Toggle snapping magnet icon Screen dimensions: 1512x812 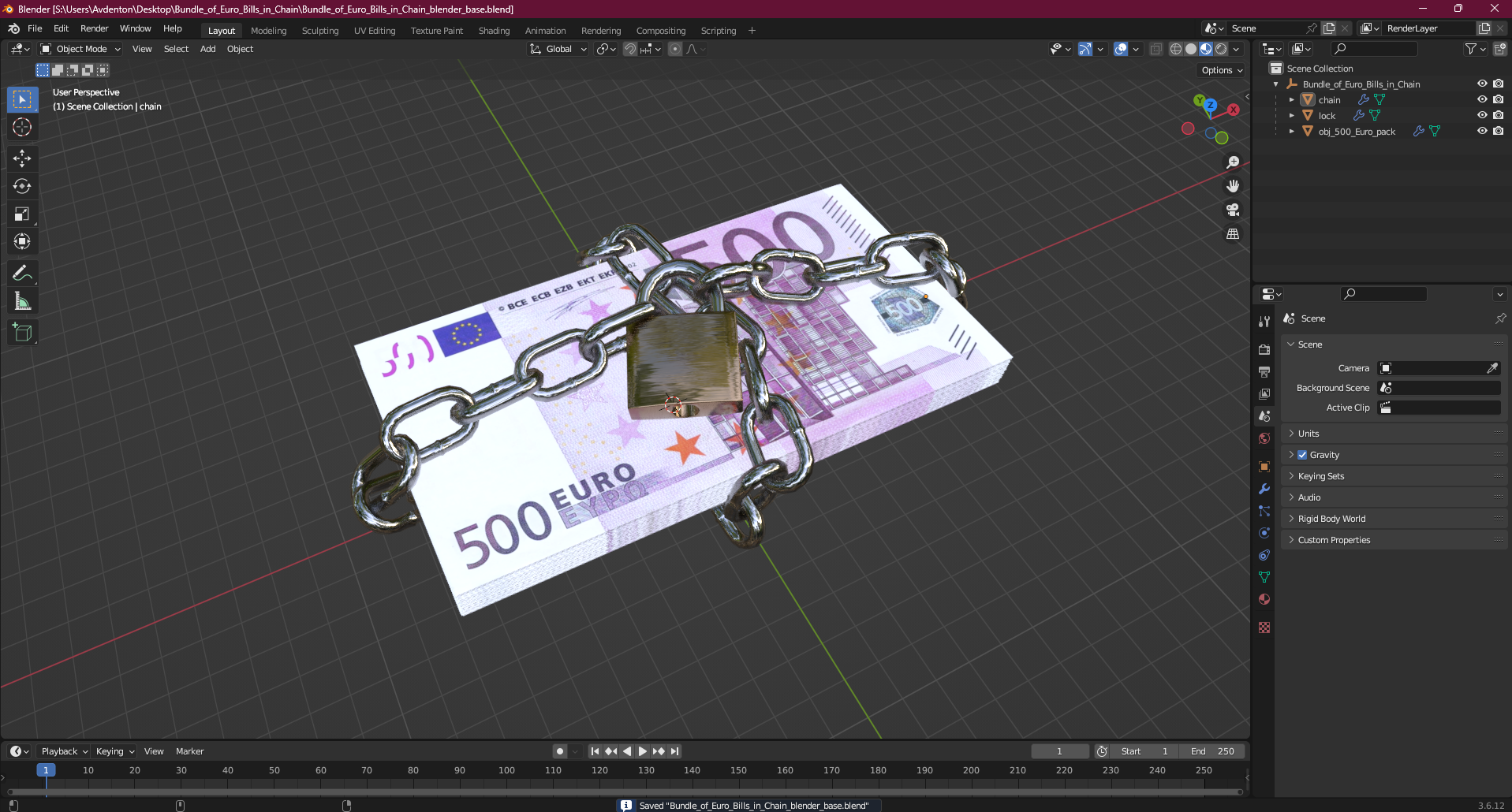[x=629, y=49]
